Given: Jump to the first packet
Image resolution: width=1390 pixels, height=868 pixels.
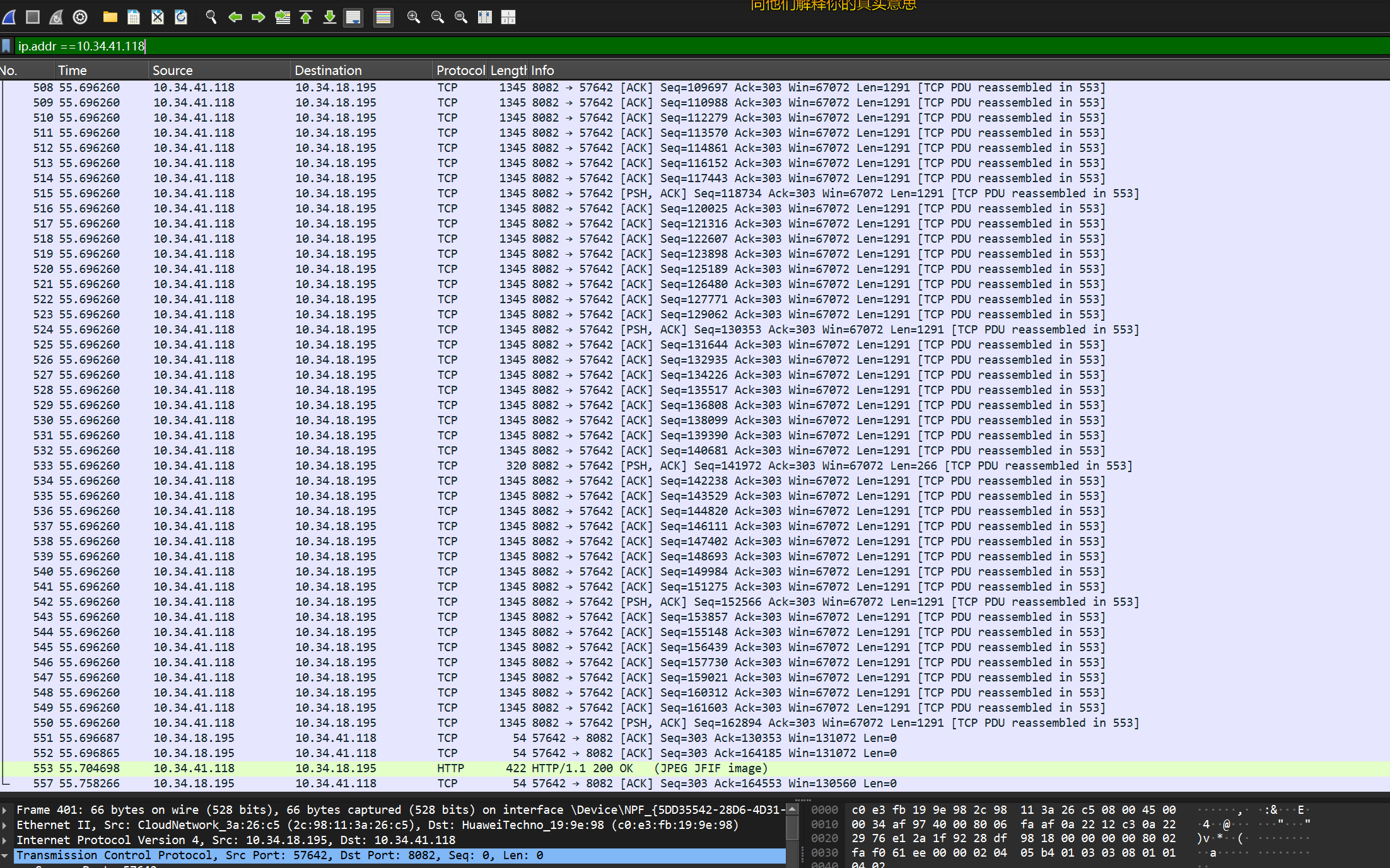Looking at the screenshot, I should [306, 17].
